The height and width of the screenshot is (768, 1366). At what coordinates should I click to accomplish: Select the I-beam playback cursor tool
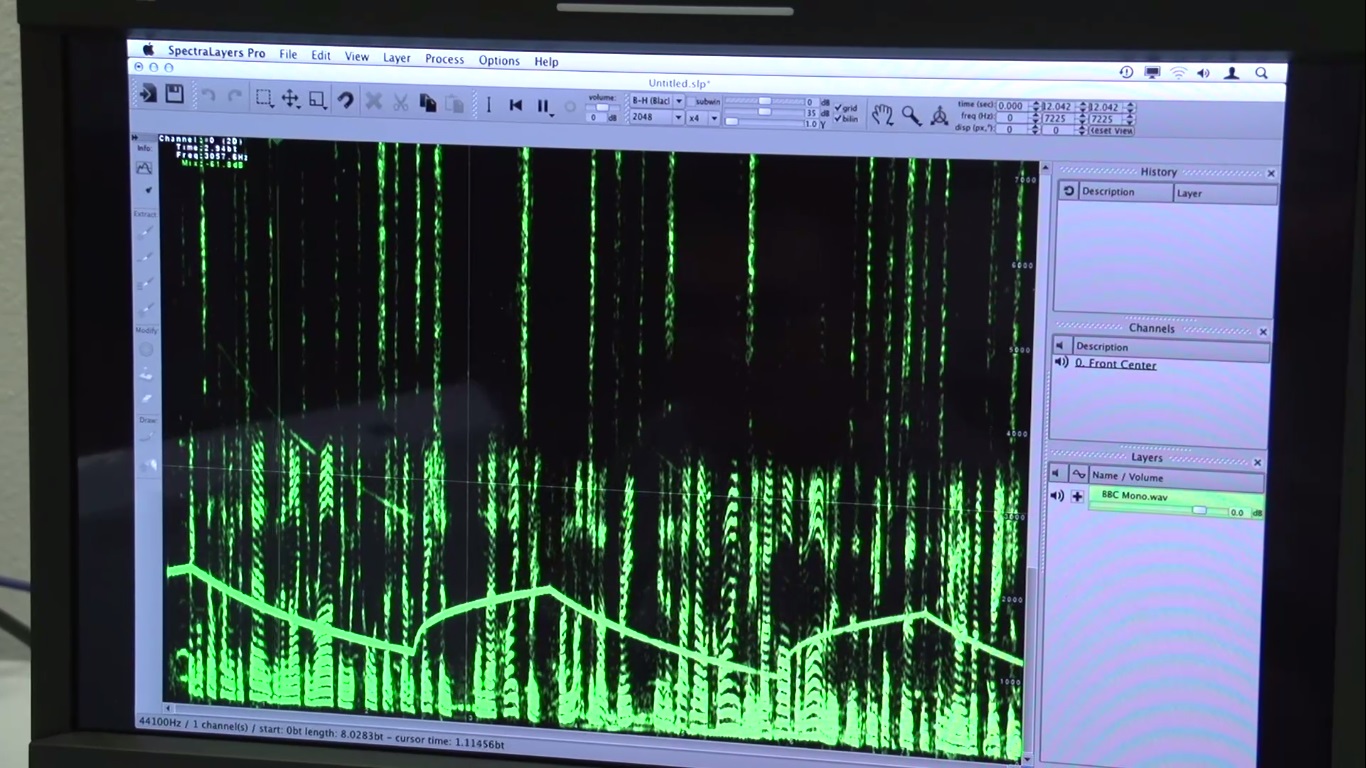point(488,104)
